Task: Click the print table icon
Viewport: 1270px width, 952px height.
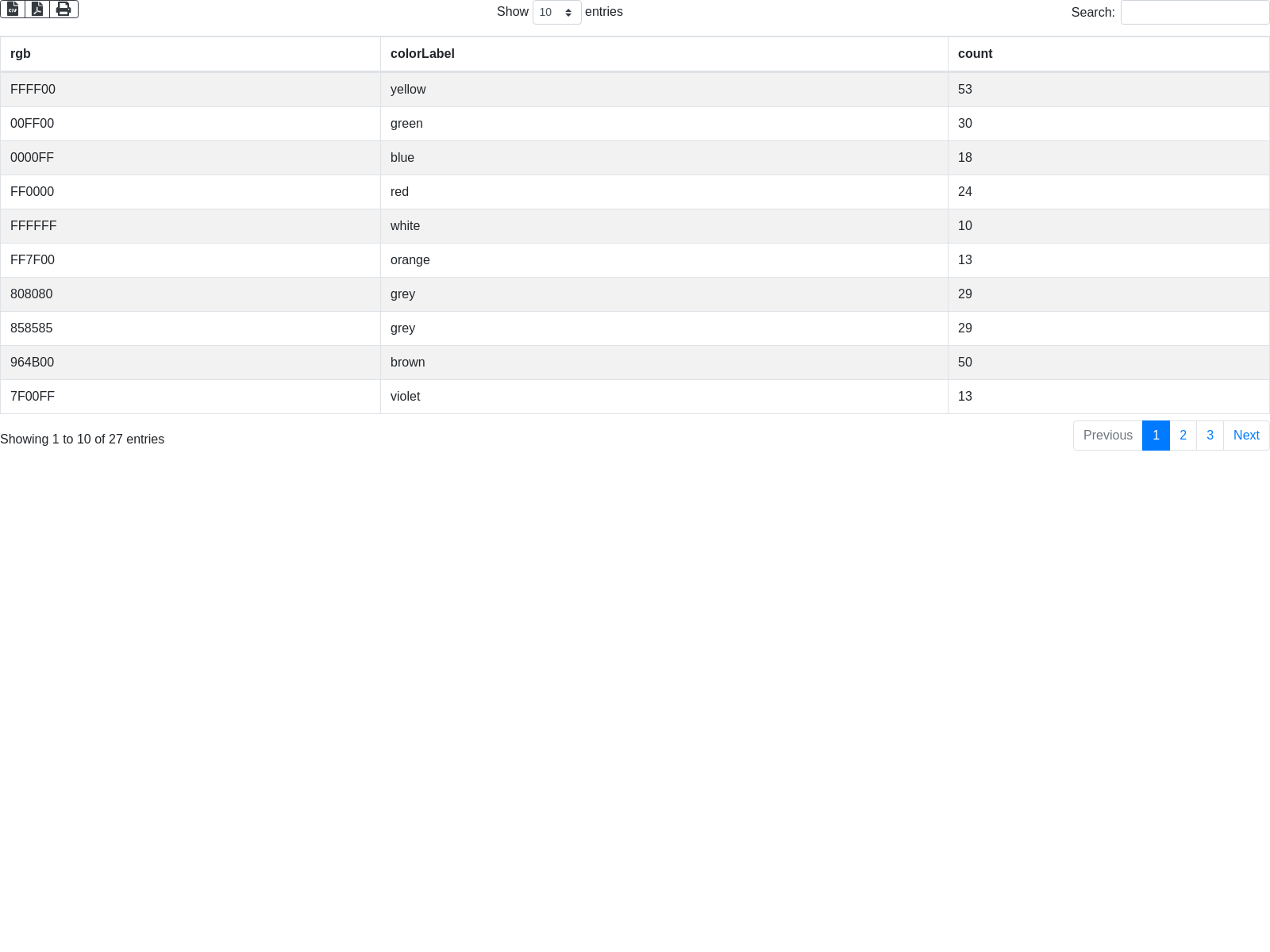Action: (63, 9)
